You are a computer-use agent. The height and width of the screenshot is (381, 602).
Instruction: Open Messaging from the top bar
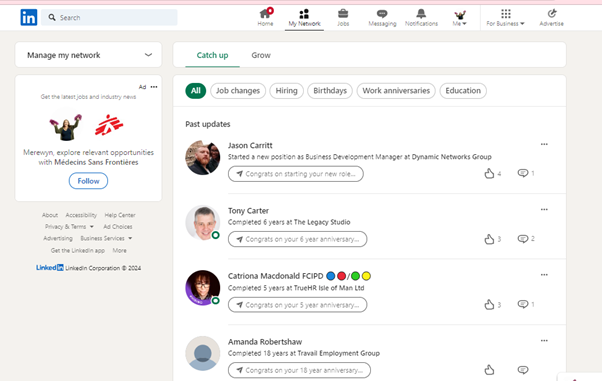(382, 18)
